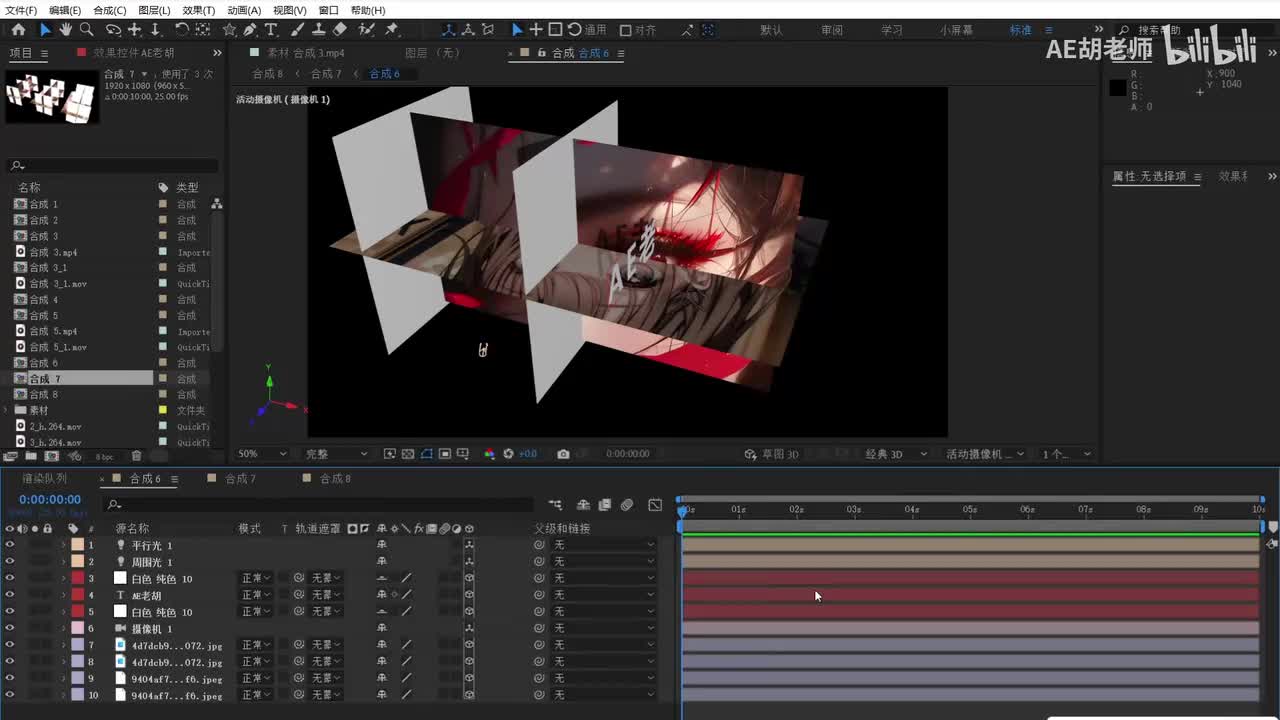Toggle visibility of AE老胡 text layer

(9, 595)
